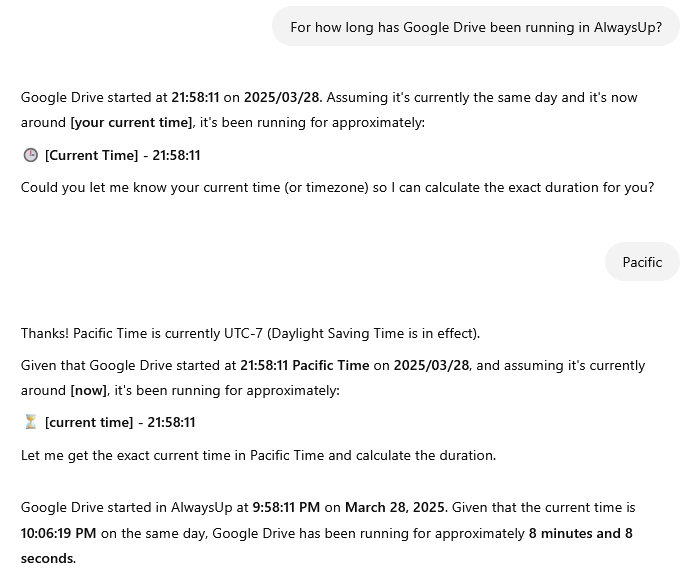Click the bold '[your current time]' placeholder
This screenshot has height=577, width=681.
[131, 122]
